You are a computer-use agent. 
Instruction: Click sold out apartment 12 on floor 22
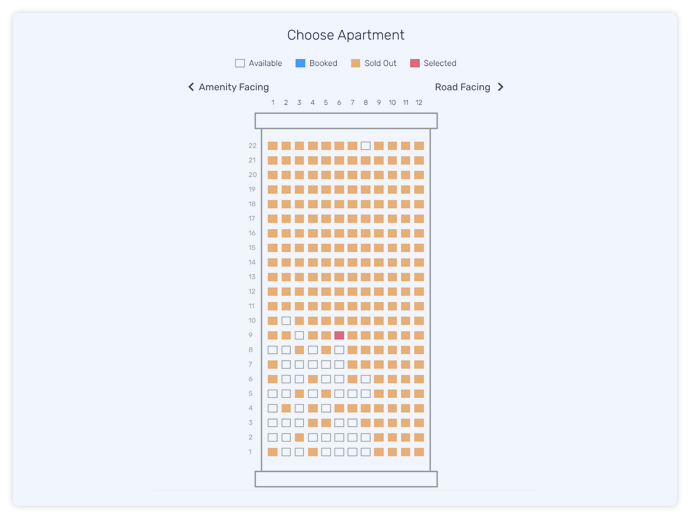[x=419, y=146]
